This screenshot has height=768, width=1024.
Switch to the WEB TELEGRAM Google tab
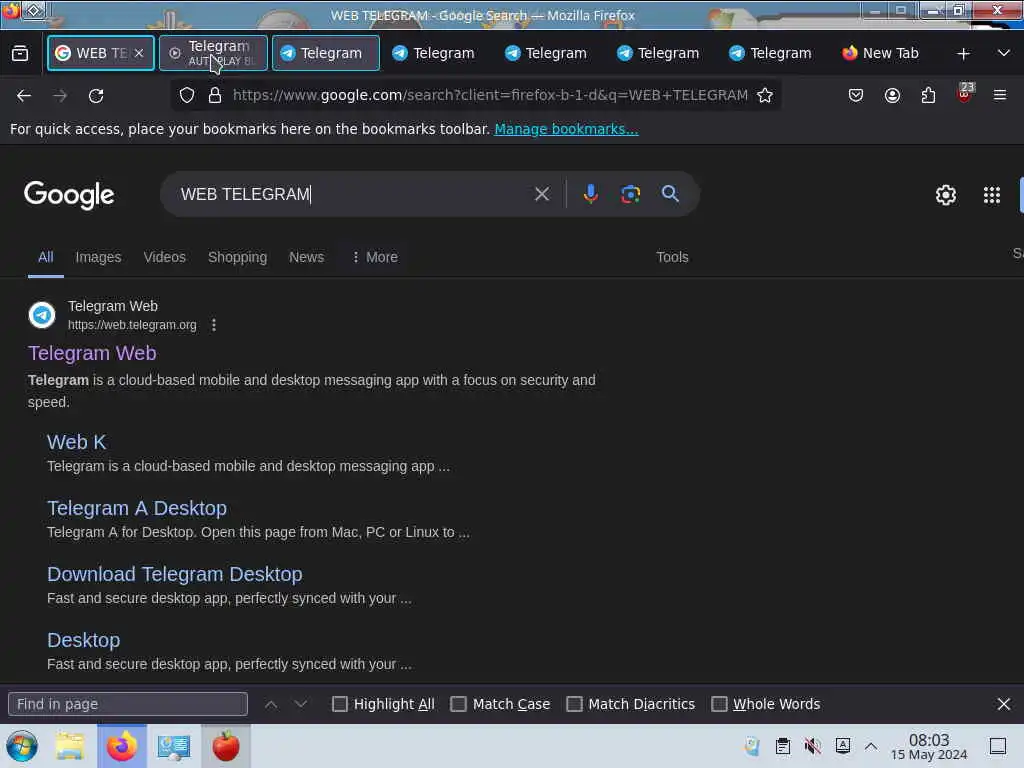[x=101, y=53]
